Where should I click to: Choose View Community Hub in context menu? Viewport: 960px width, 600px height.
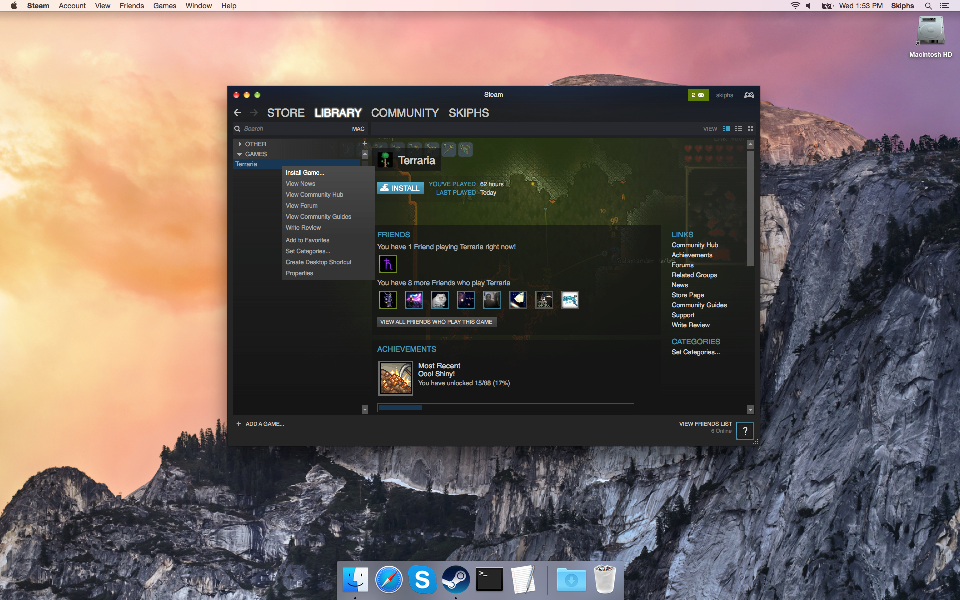tap(314, 195)
